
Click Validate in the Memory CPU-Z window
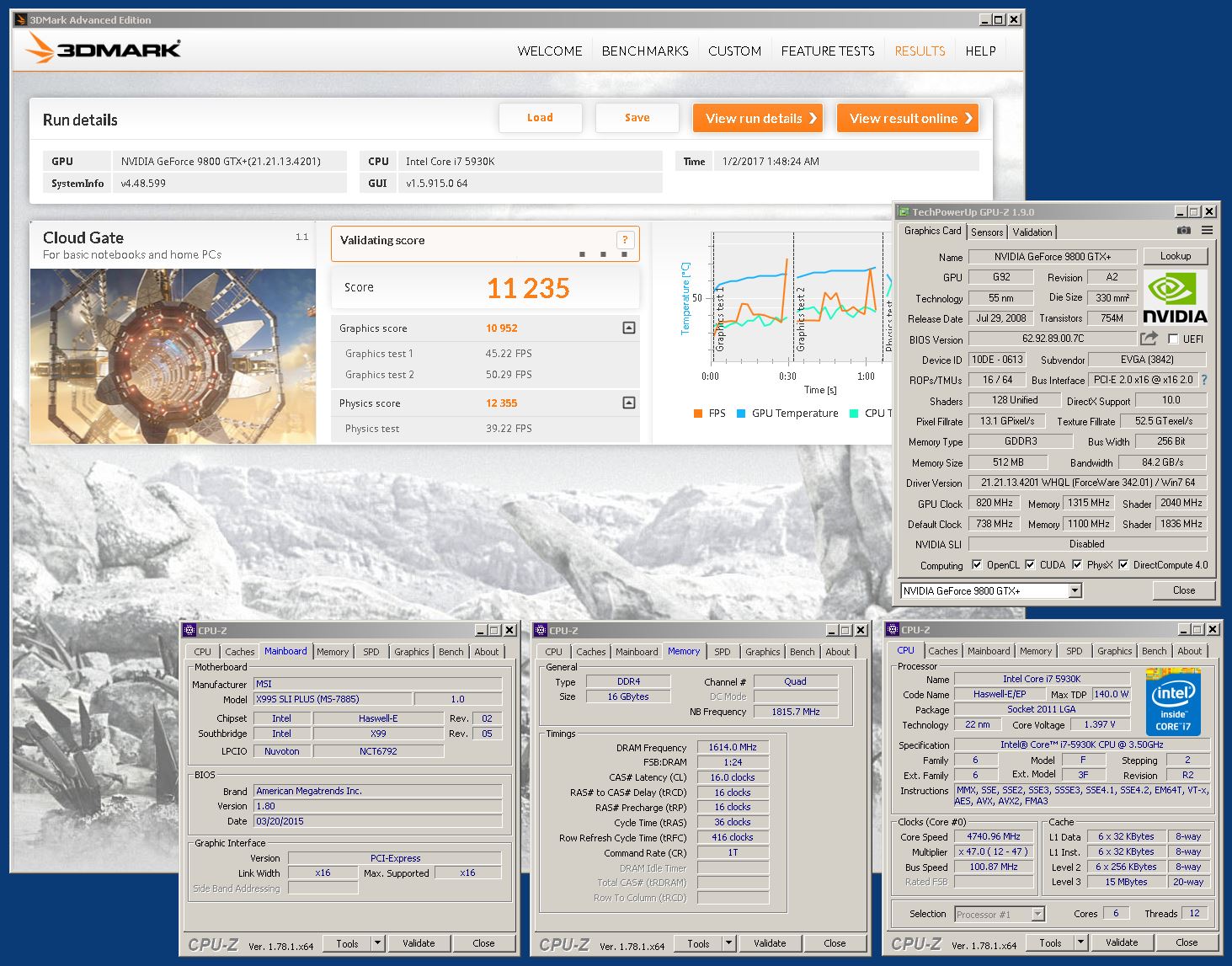pyautogui.click(x=770, y=943)
